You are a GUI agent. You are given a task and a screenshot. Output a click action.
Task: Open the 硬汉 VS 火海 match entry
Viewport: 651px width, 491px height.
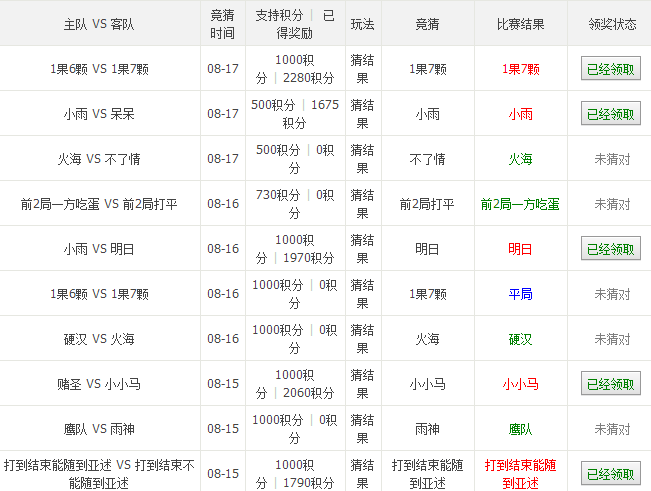coord(100,339)
